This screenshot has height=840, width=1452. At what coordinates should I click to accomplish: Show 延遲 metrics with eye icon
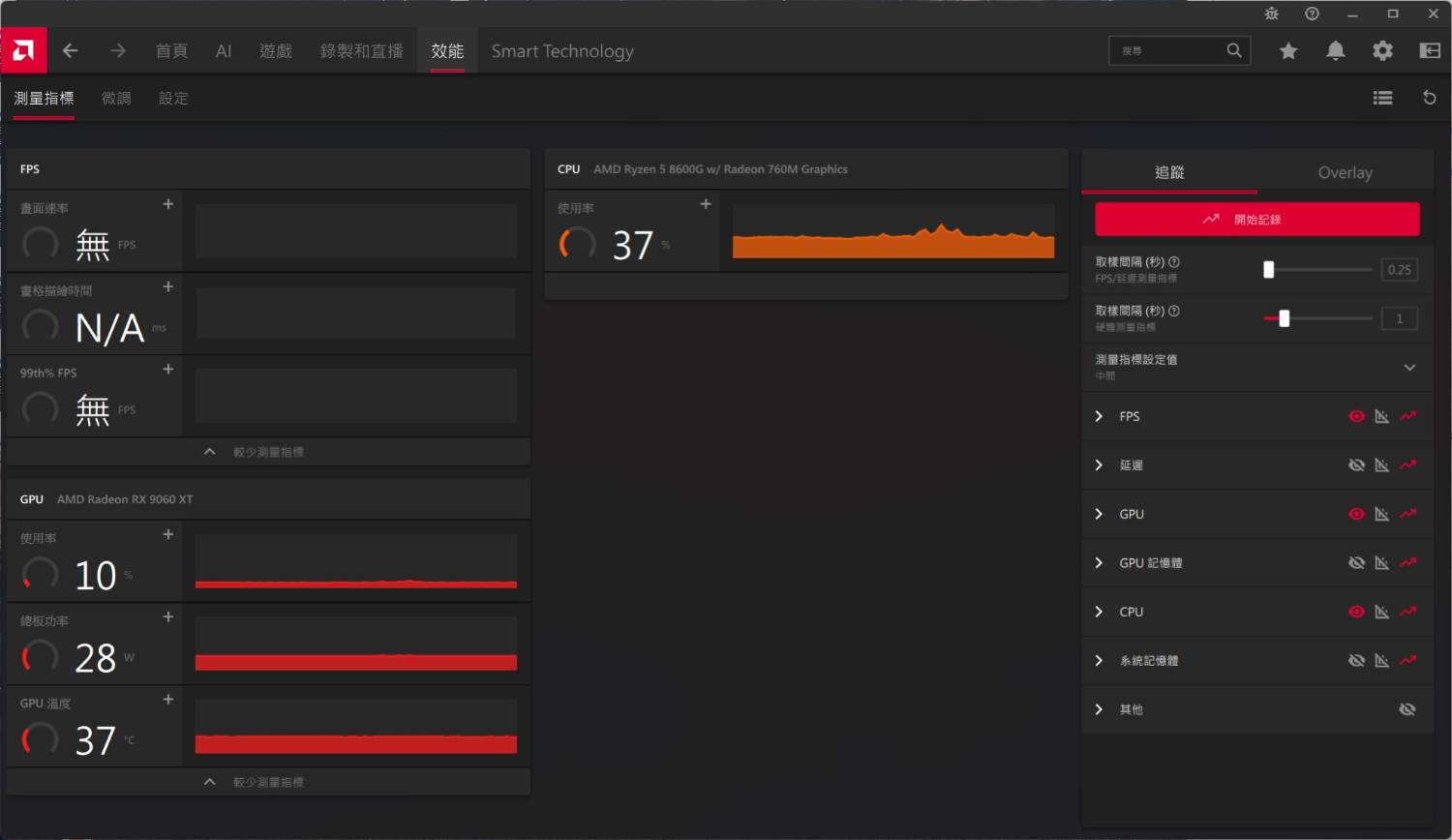[x=1356, y=465]
